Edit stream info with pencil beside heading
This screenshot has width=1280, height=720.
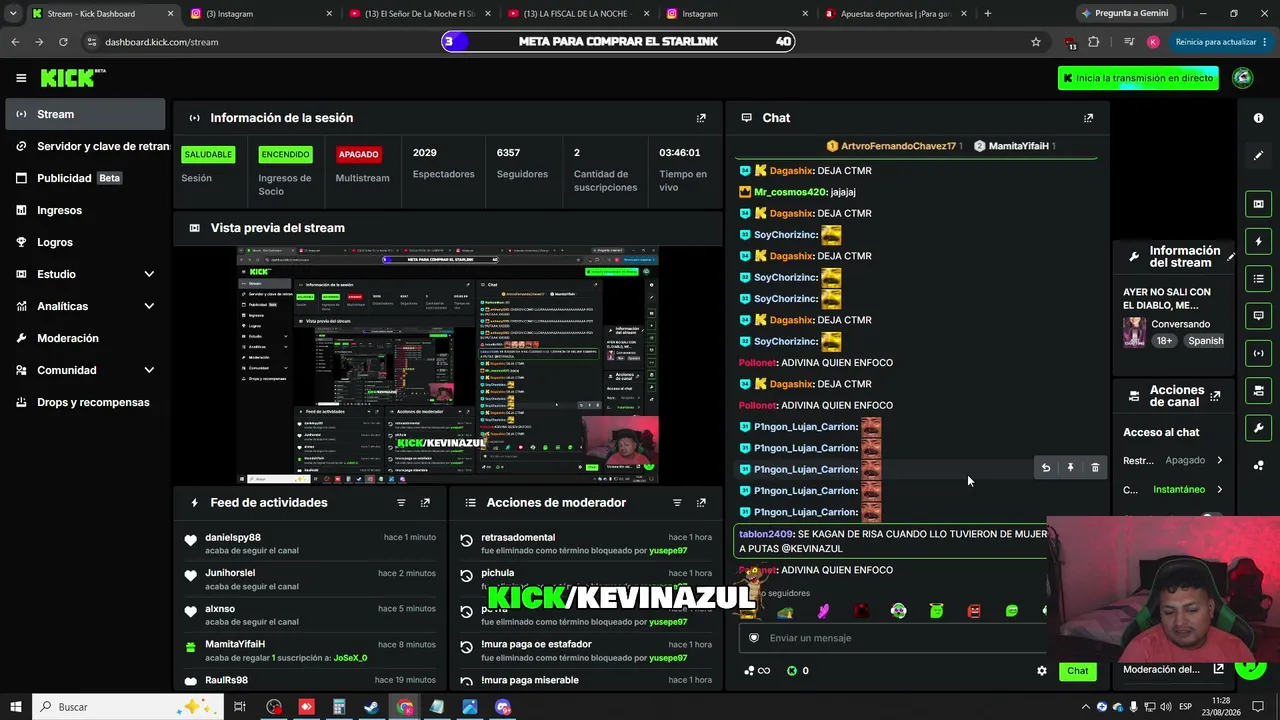(x=1231, y=257)
